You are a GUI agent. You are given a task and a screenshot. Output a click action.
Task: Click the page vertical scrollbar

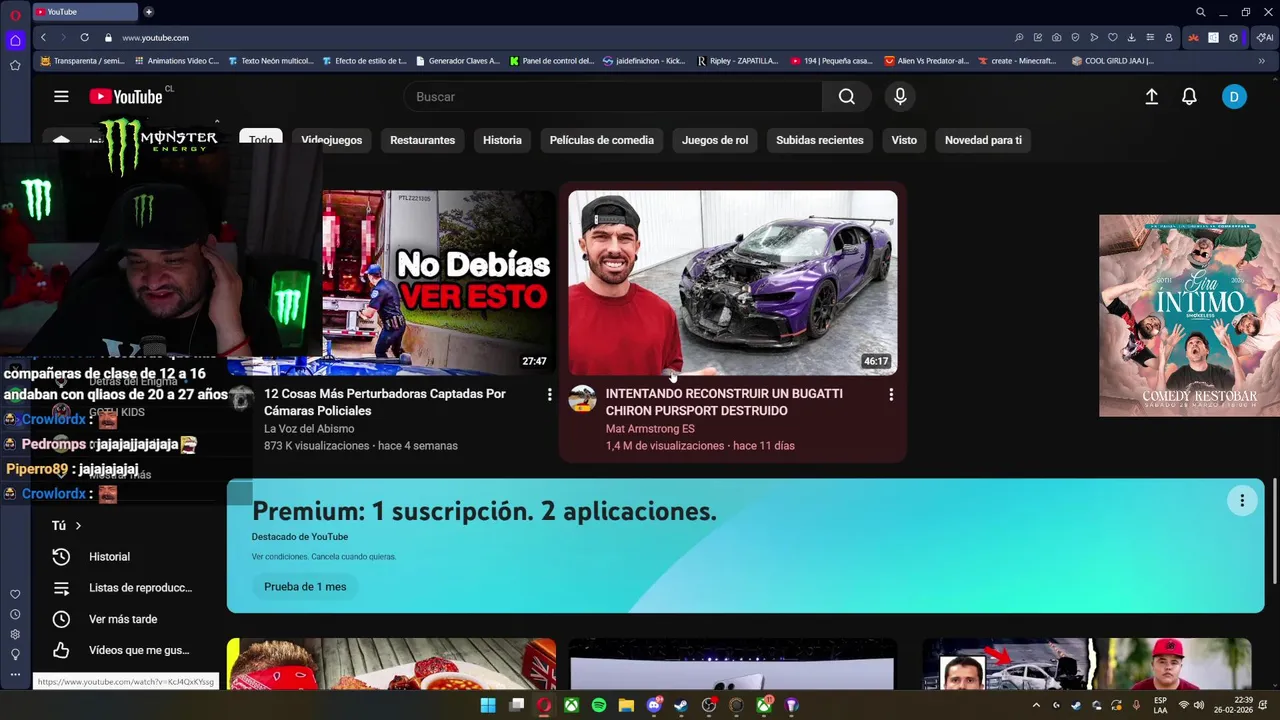tap(1275, 531)
